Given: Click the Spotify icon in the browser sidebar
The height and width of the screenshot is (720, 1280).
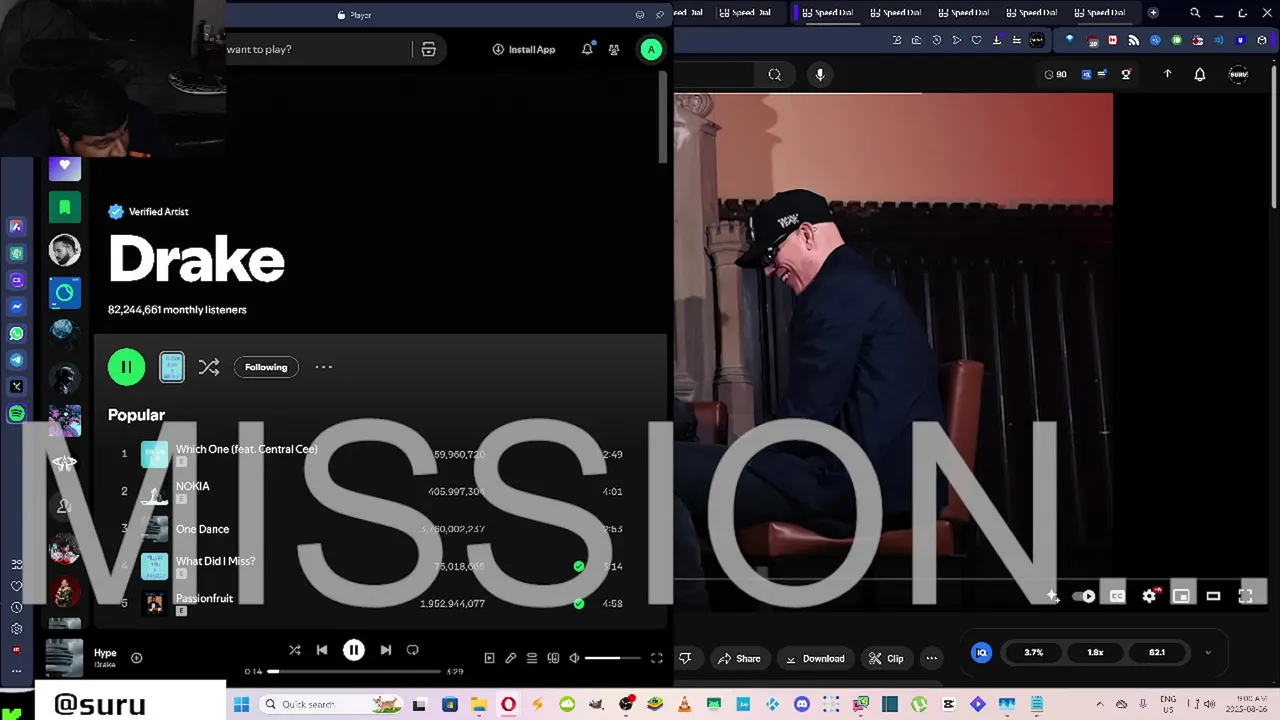Looking at the screenshot, I should pos(16,413).
